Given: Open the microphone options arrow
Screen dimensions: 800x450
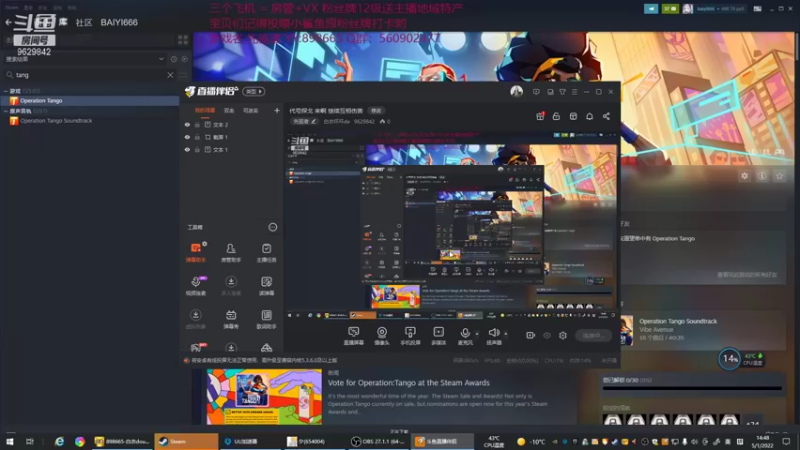Looking at the screenshot, I should [x=477, y=334].
